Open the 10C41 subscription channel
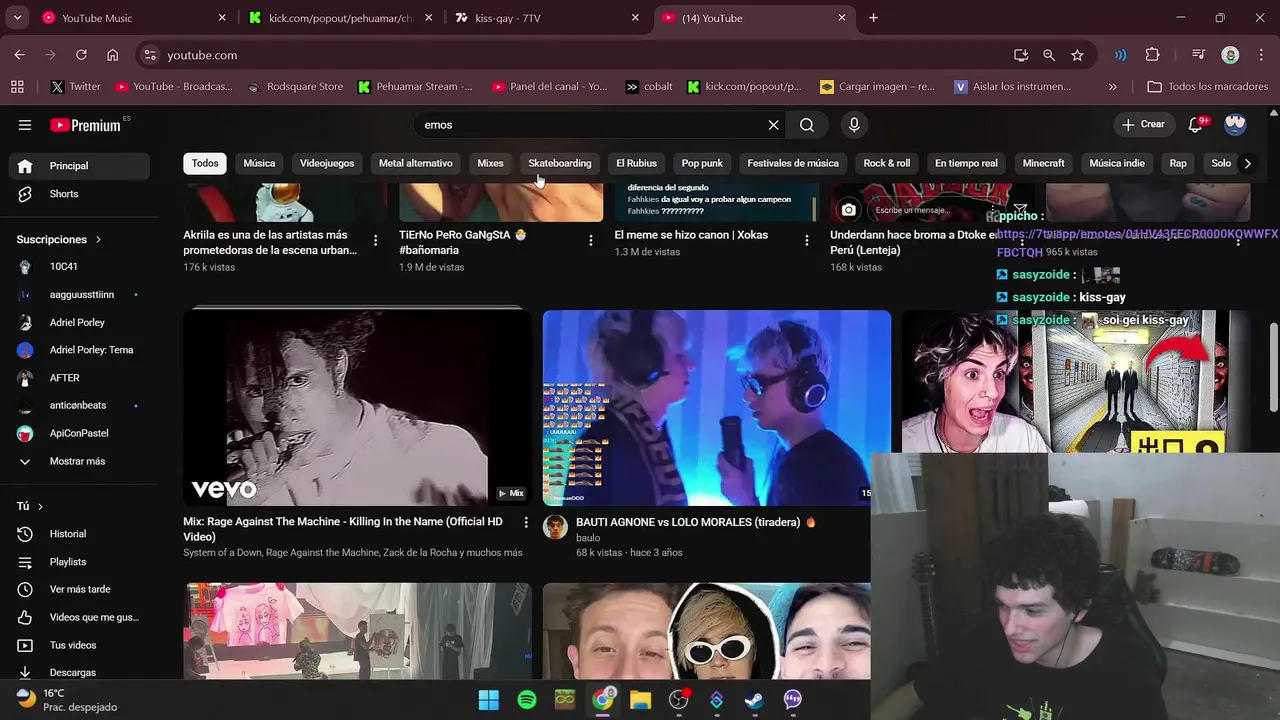 [80, 267]
